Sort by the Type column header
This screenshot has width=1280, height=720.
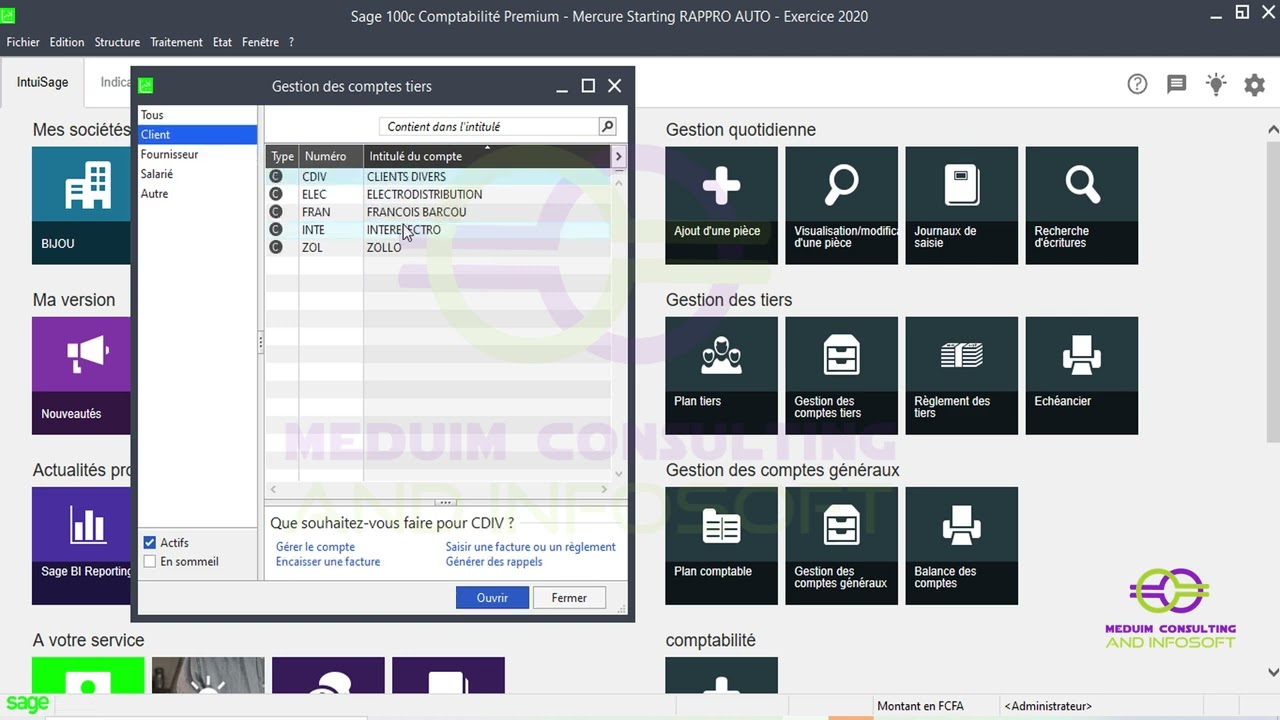click(x=282, y=156)
